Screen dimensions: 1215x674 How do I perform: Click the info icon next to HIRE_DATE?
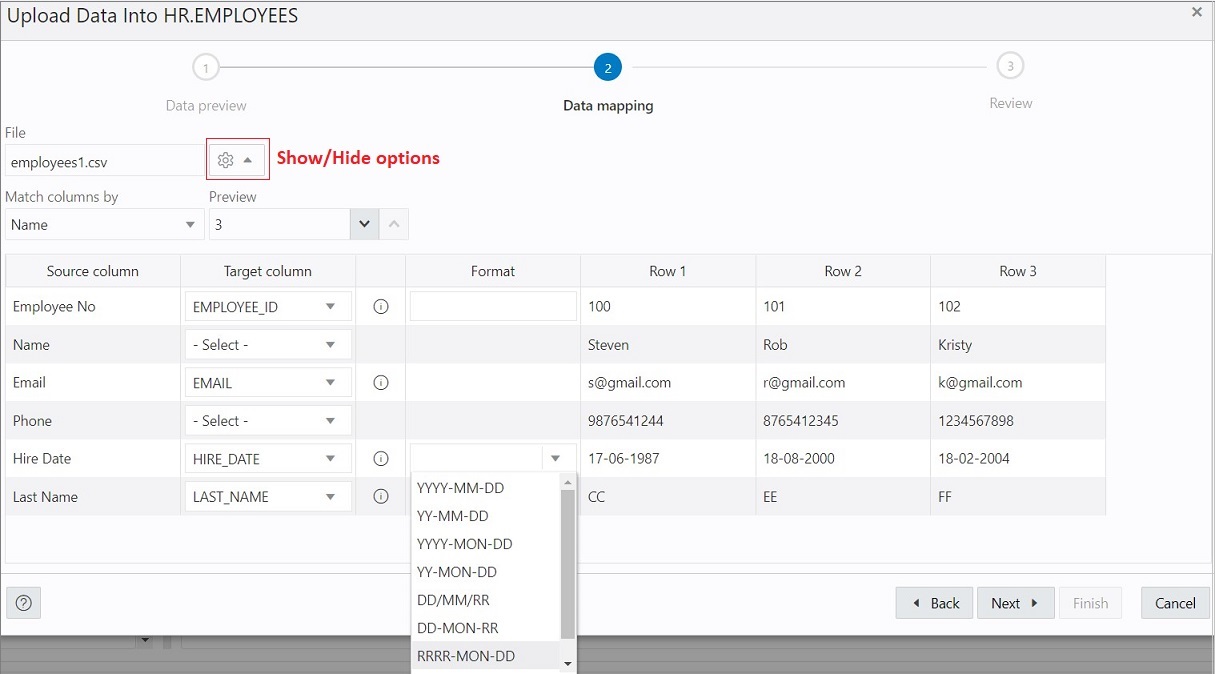pos(380,458)
